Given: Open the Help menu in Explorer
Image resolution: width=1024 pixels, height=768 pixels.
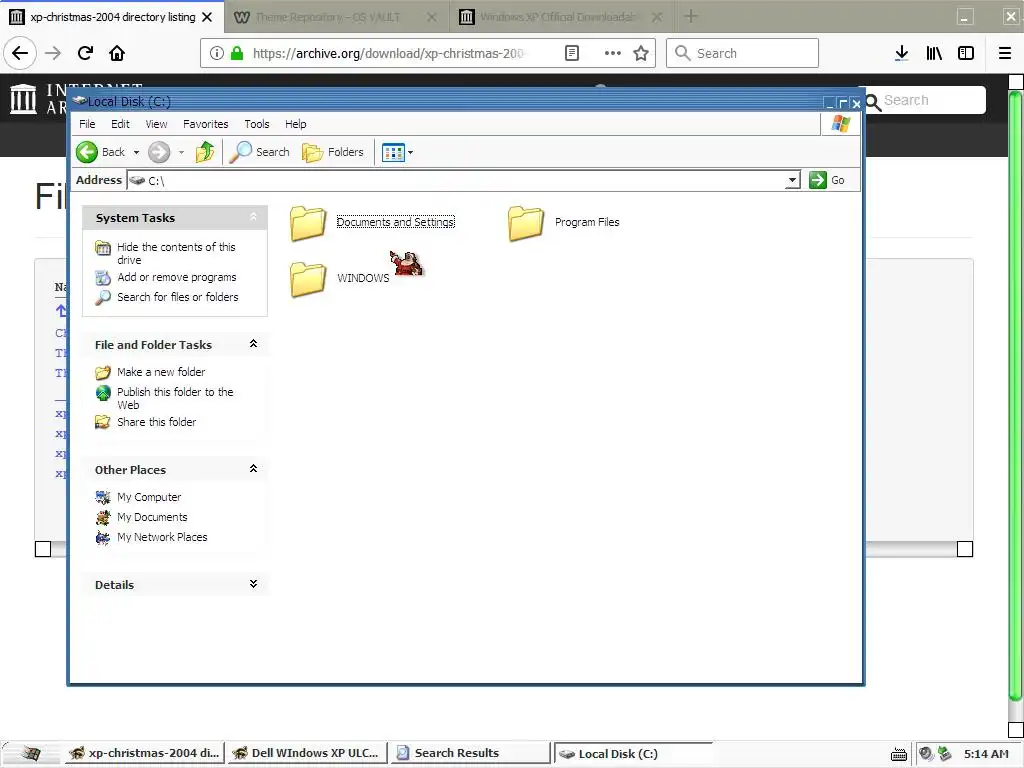Looking at the screenshot, I should click(x=295, y=124).
